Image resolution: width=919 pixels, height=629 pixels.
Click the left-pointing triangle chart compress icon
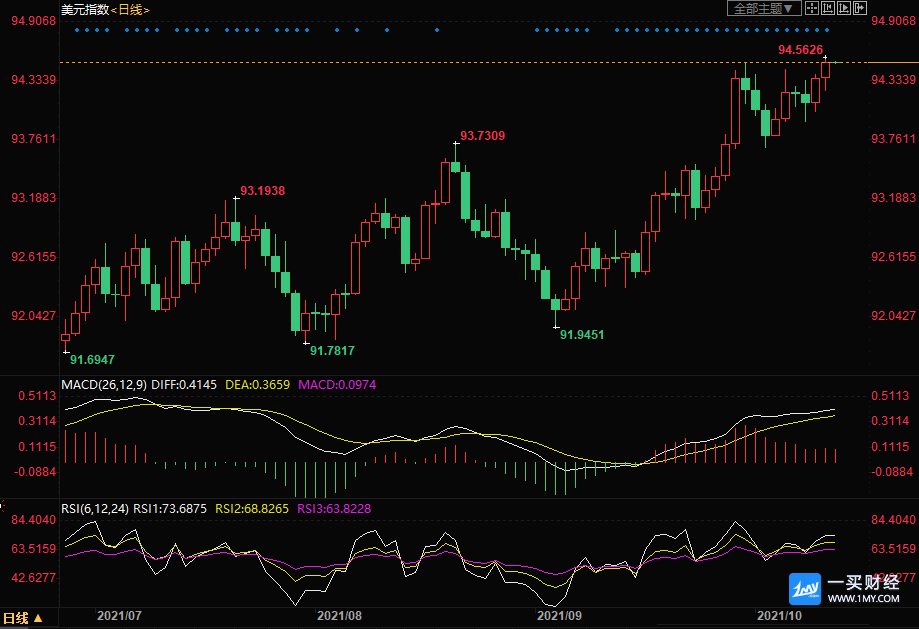(828, 8)
